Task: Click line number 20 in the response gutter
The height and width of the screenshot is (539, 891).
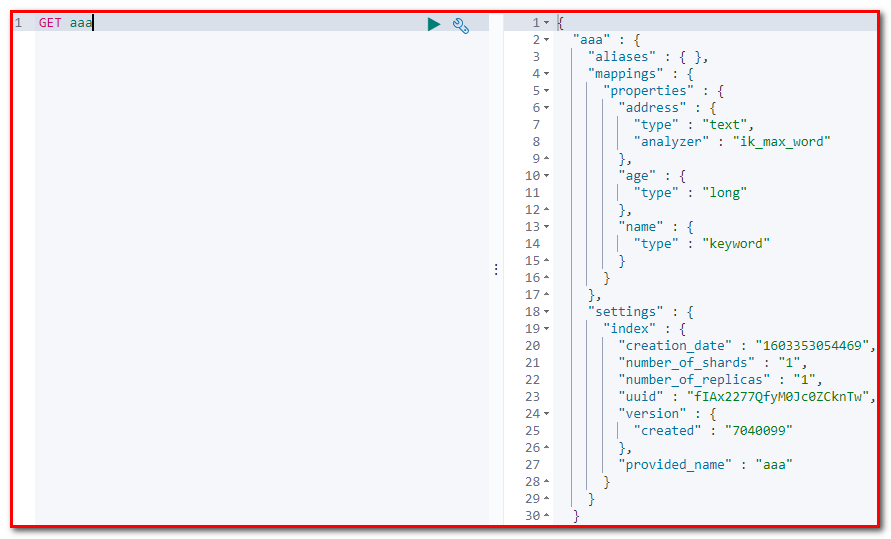Action: click(532, 346)
